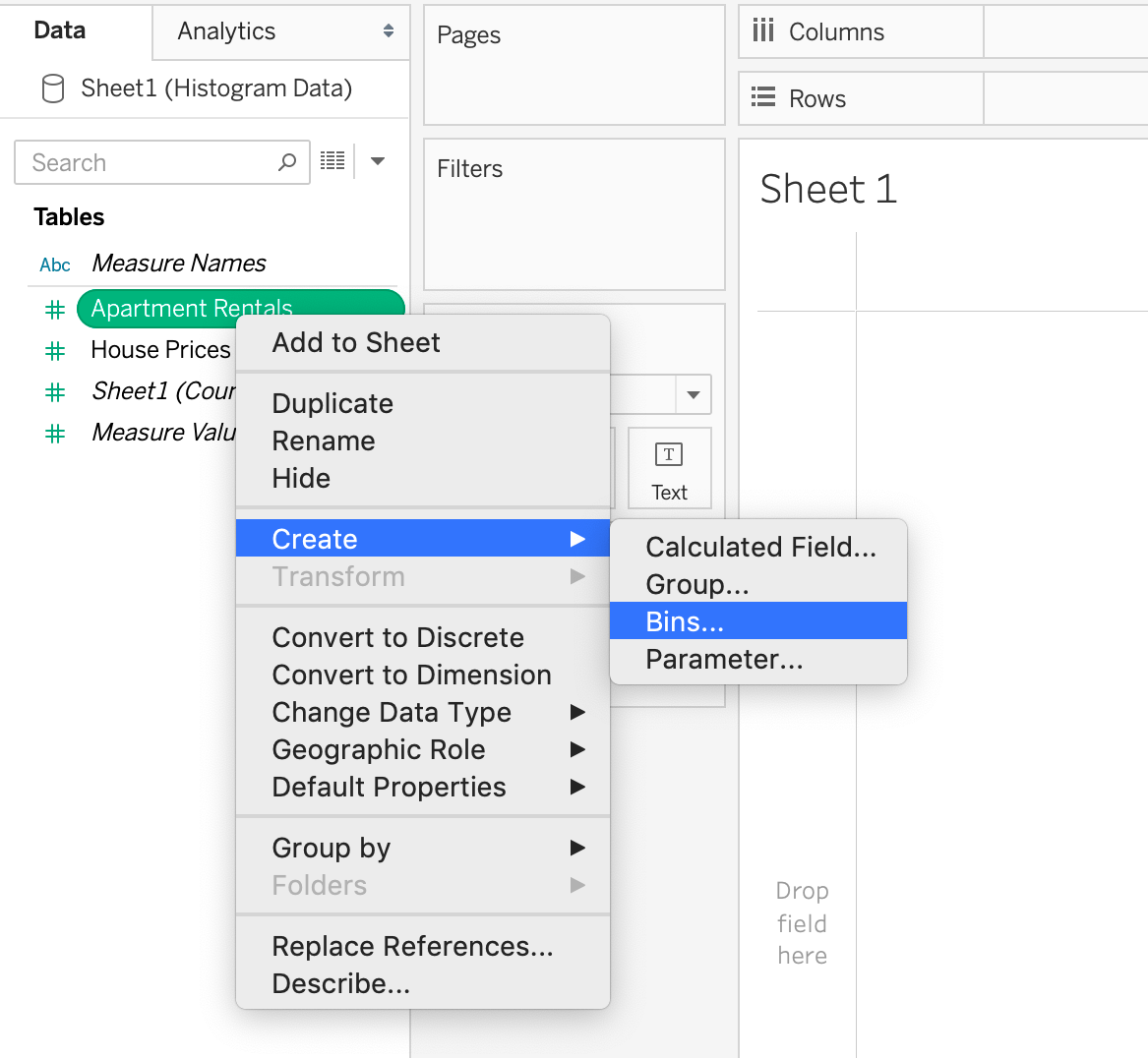Click the Pages shelf
The height and width of the screenshot is (1058, 1148).
574,65
